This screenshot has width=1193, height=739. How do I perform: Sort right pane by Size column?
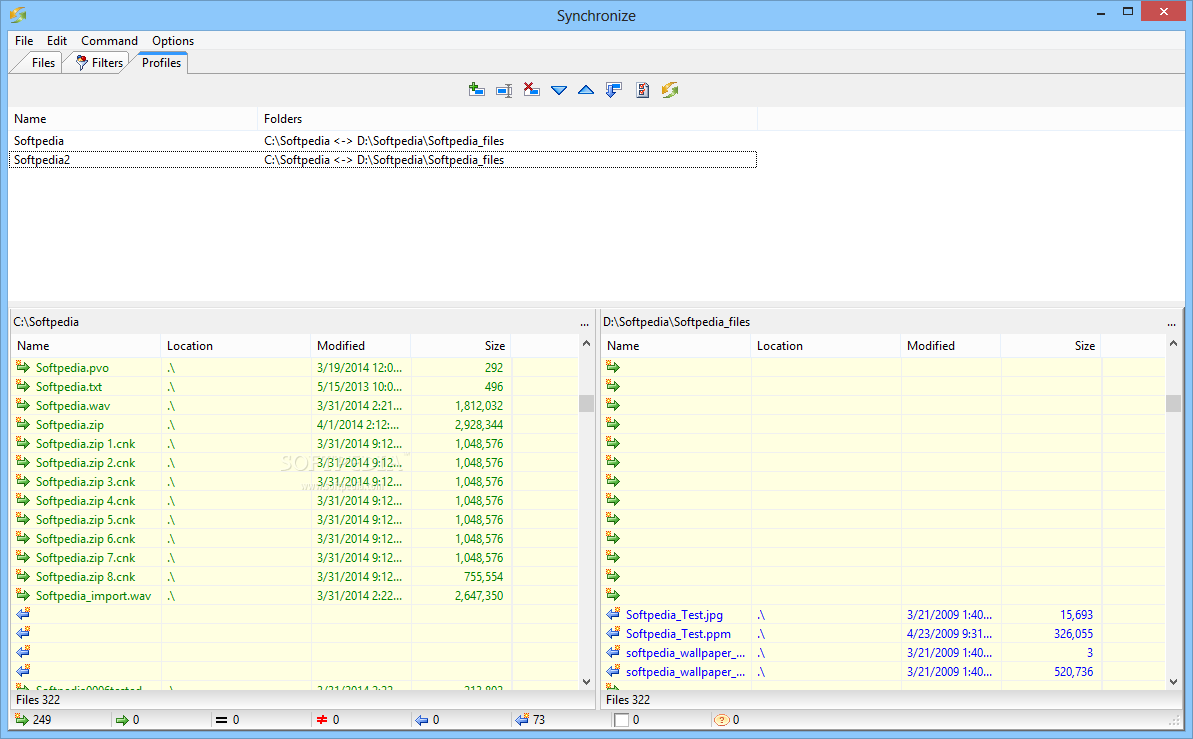tap(1051, 346)
